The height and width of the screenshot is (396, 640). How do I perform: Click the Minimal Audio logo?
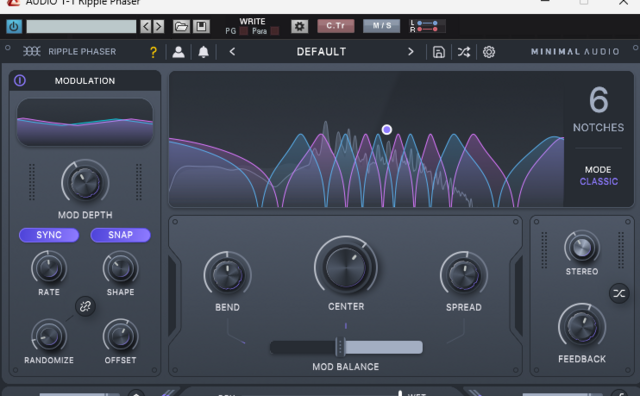tap(575, 52)
